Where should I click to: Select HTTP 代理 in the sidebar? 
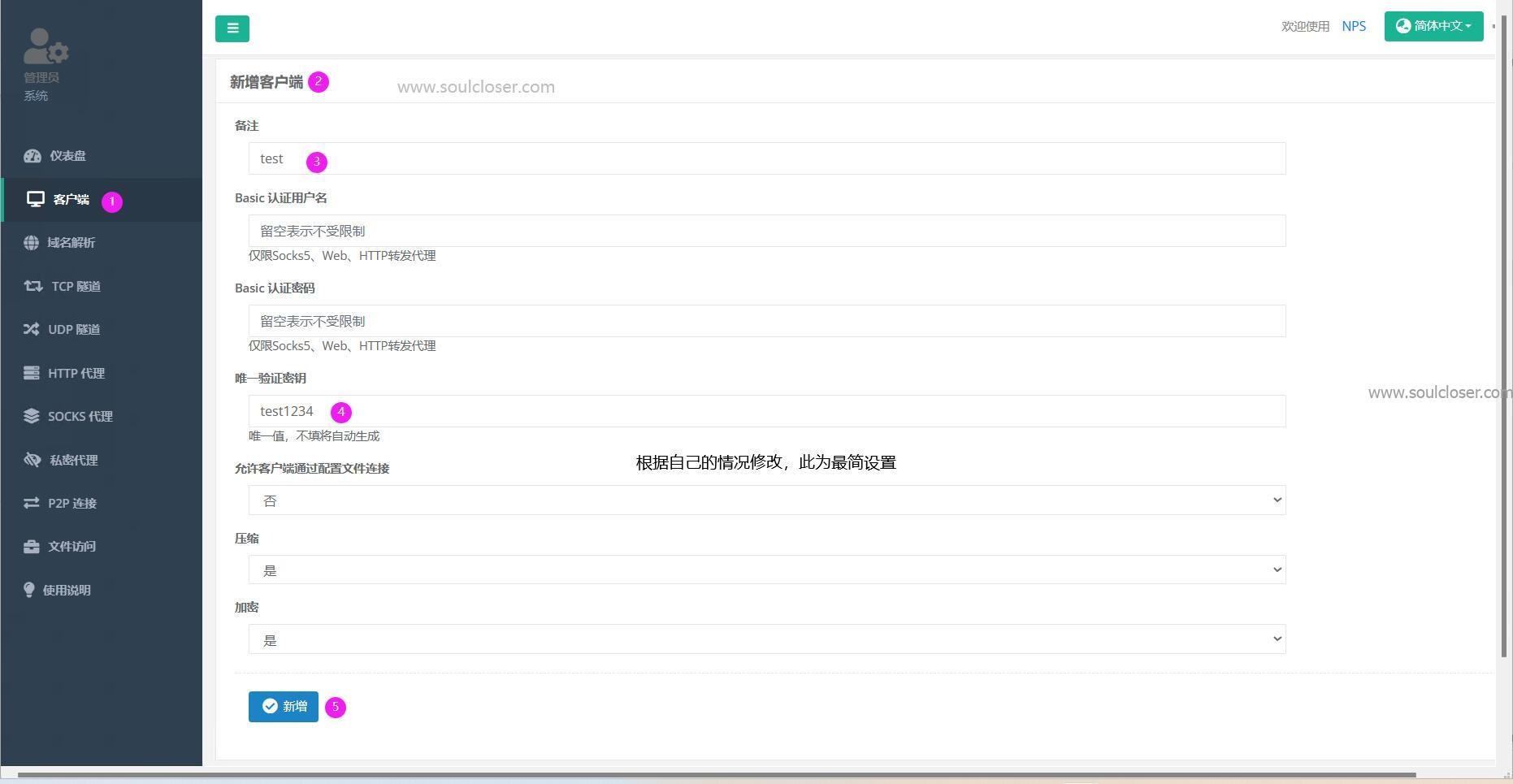point(77,373)
